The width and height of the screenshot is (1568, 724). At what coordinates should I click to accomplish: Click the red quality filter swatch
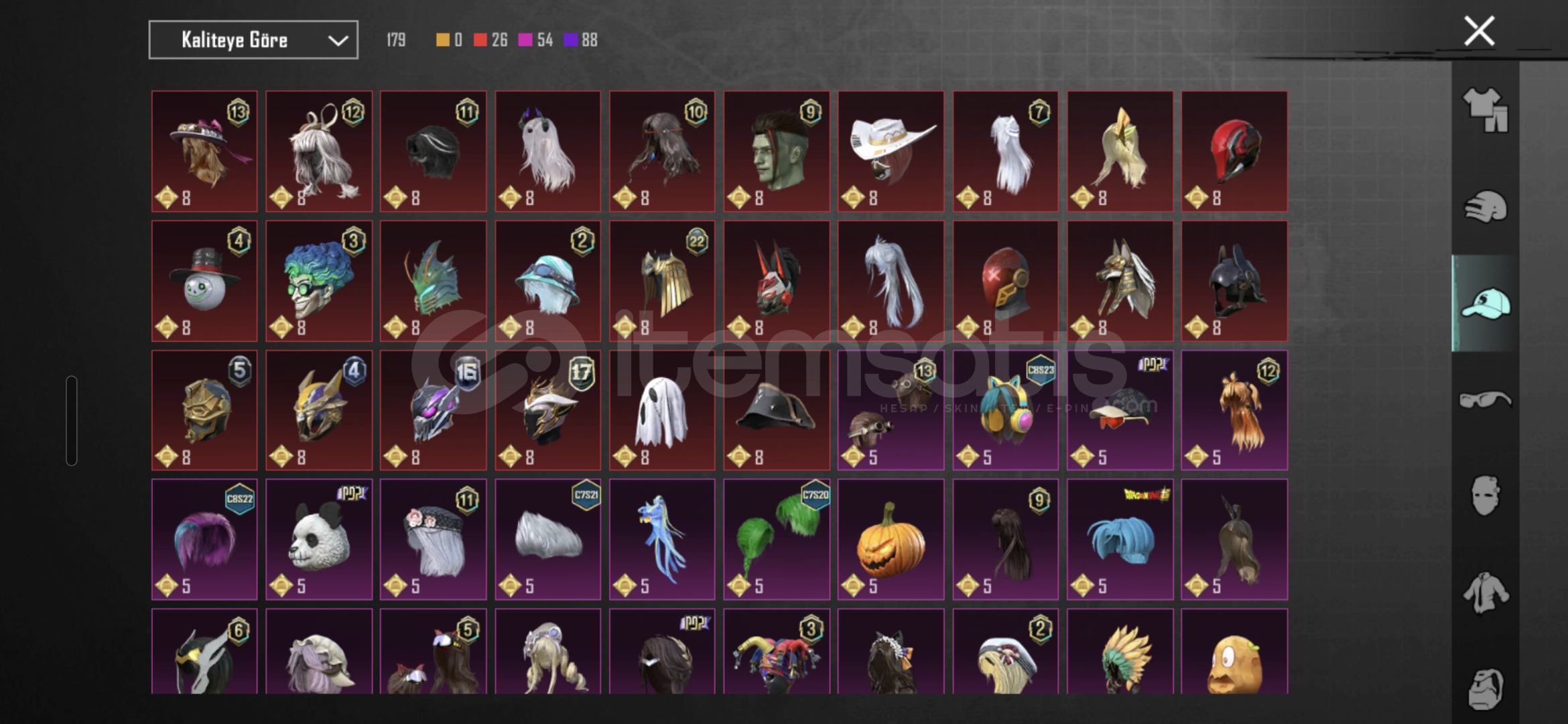pyautogui.click(x=480, y=40)
